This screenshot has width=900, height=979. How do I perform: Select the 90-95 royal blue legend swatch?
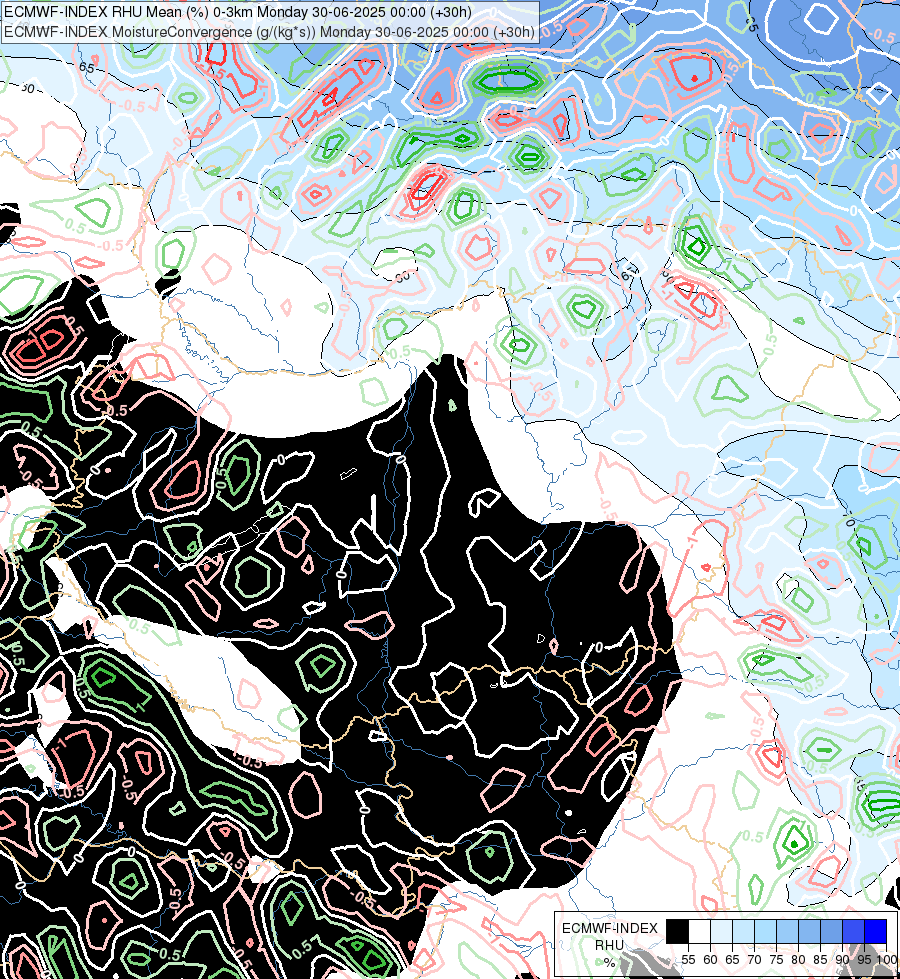(x=854, y=931)
